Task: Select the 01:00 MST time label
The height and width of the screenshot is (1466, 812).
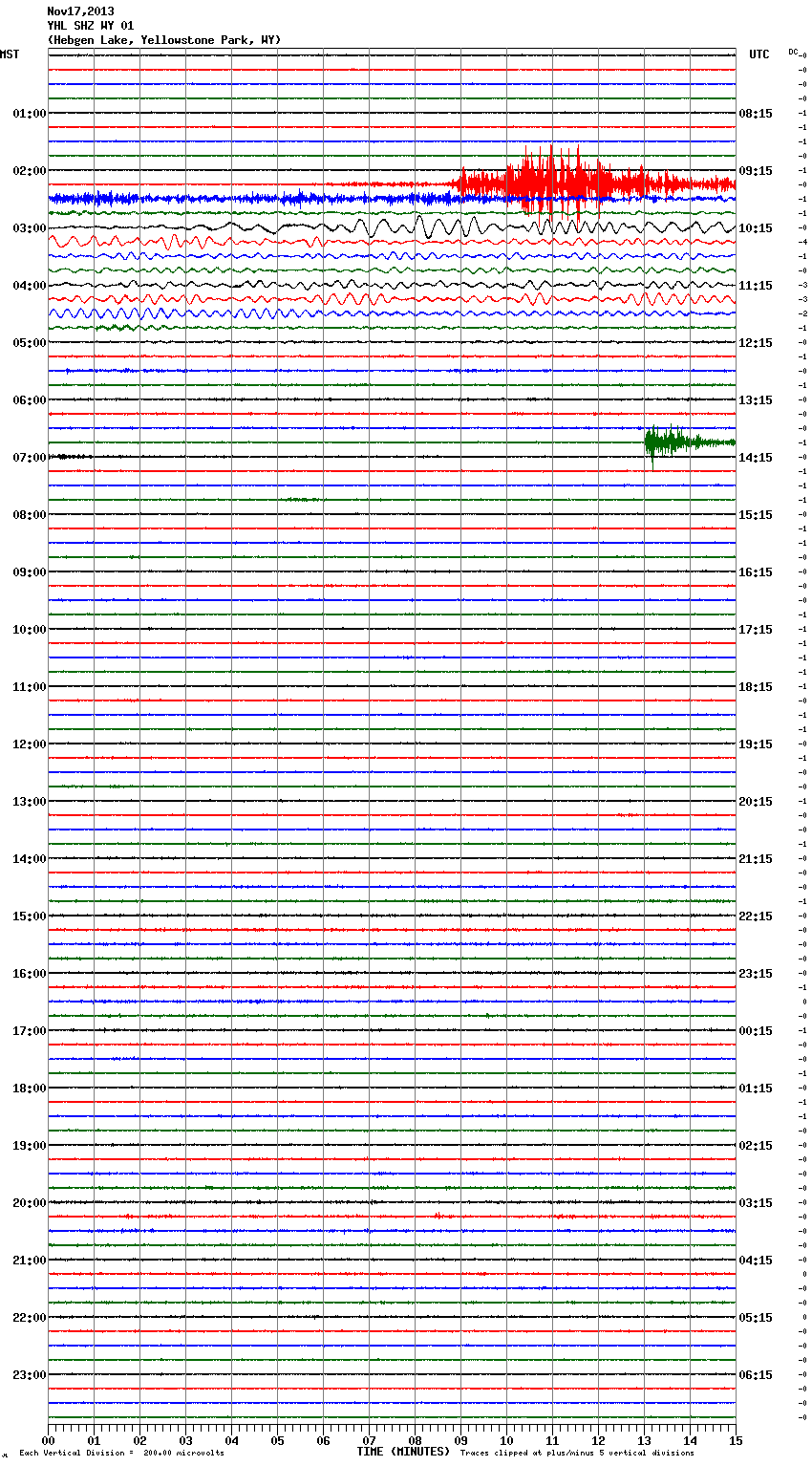Action: click(x=30, y=114)
